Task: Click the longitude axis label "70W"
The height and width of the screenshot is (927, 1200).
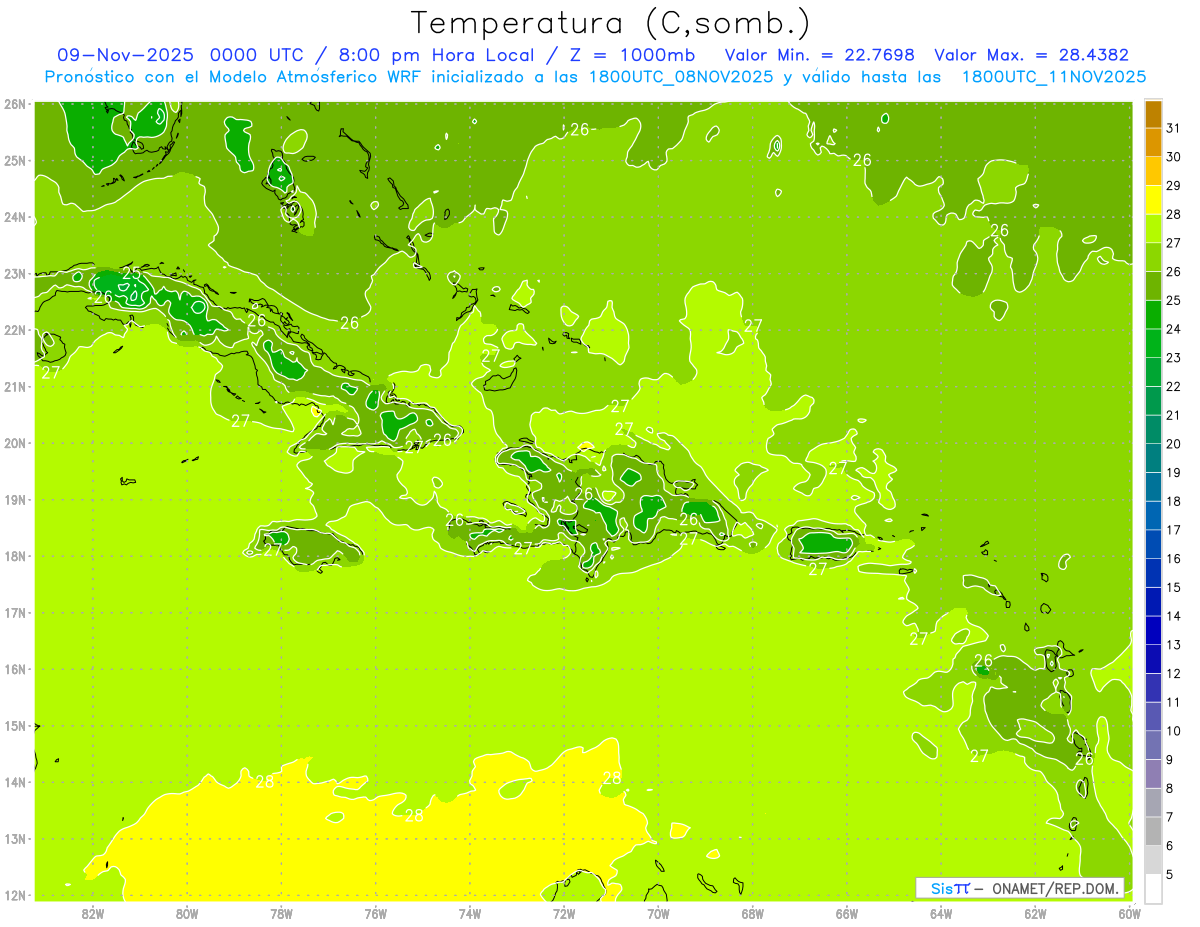Action: point(658,913)
